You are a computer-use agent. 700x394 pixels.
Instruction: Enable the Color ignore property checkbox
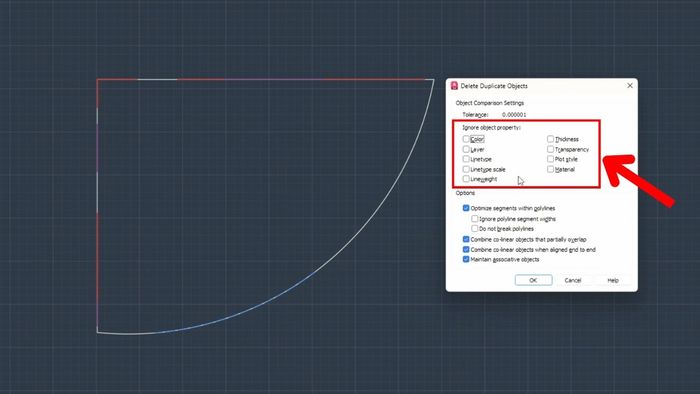click(x=466, y=139)
